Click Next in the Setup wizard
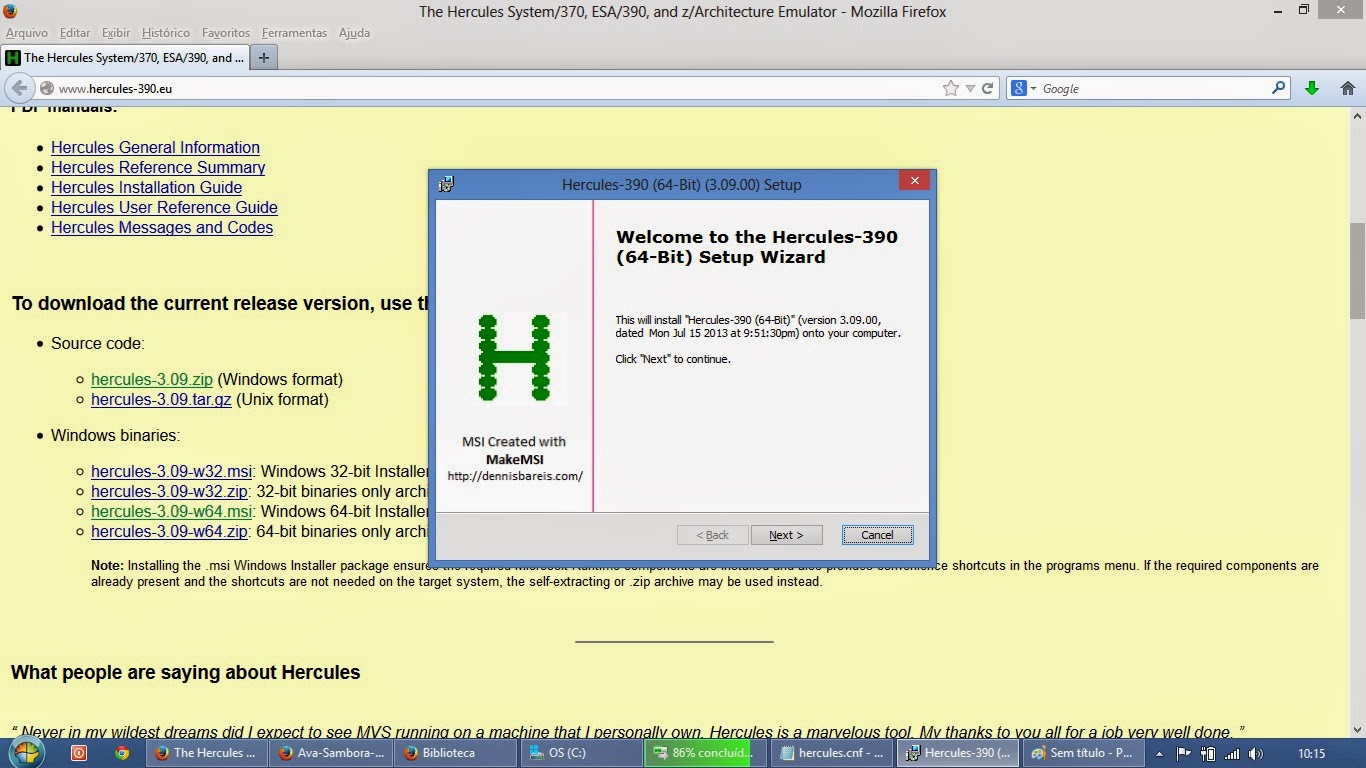1366x768 pixels. click(786, 535)
